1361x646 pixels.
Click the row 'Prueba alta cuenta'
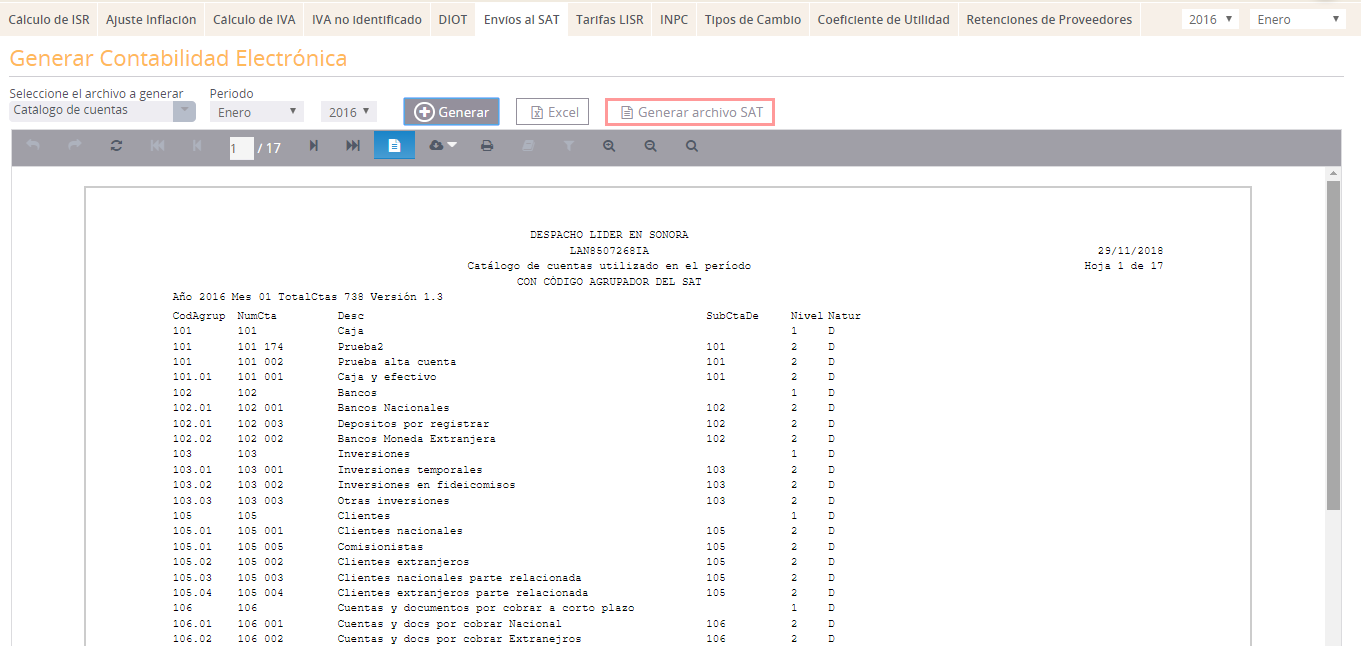click(x=516, y=361)
